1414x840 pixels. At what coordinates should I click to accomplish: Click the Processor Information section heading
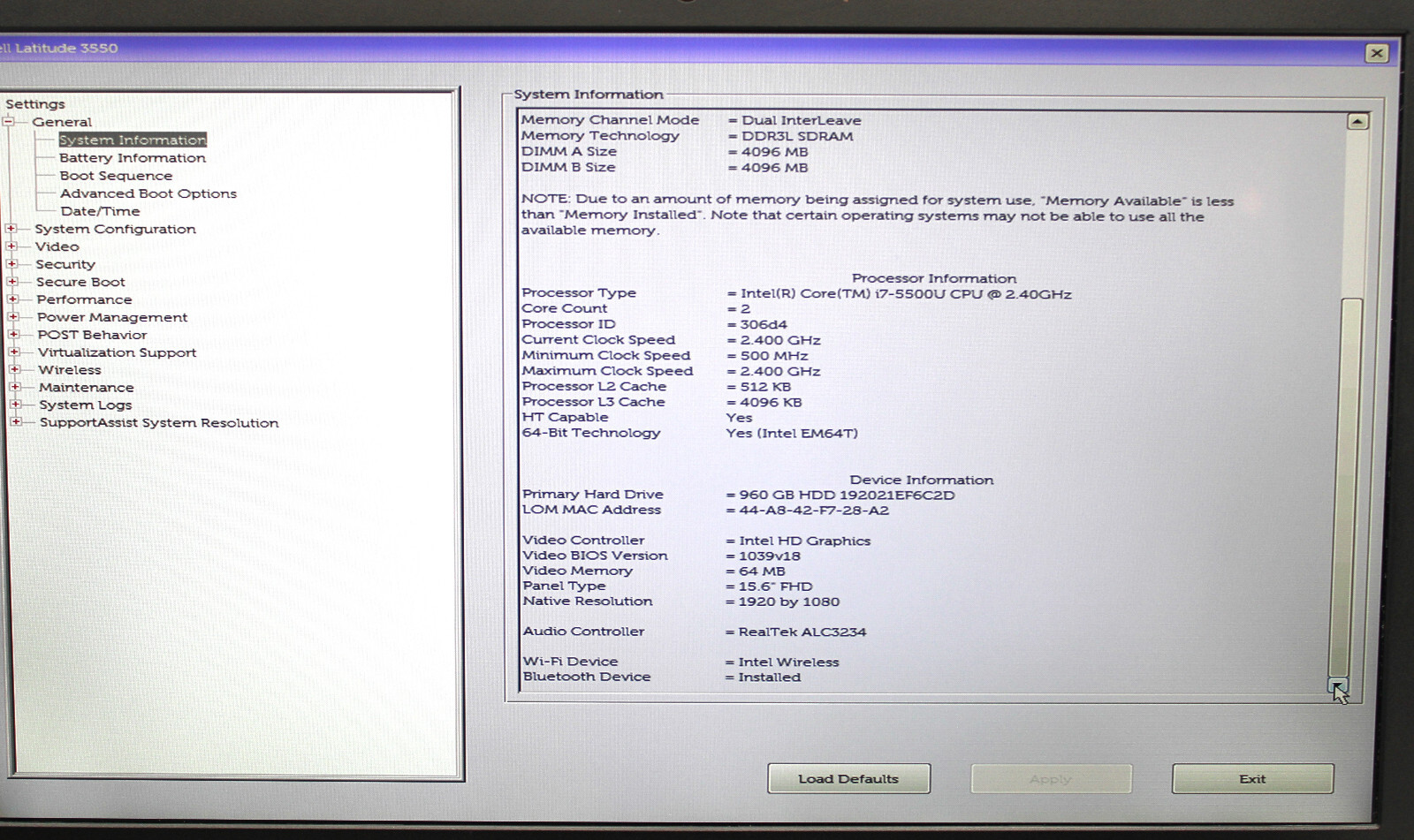[934, 278]
